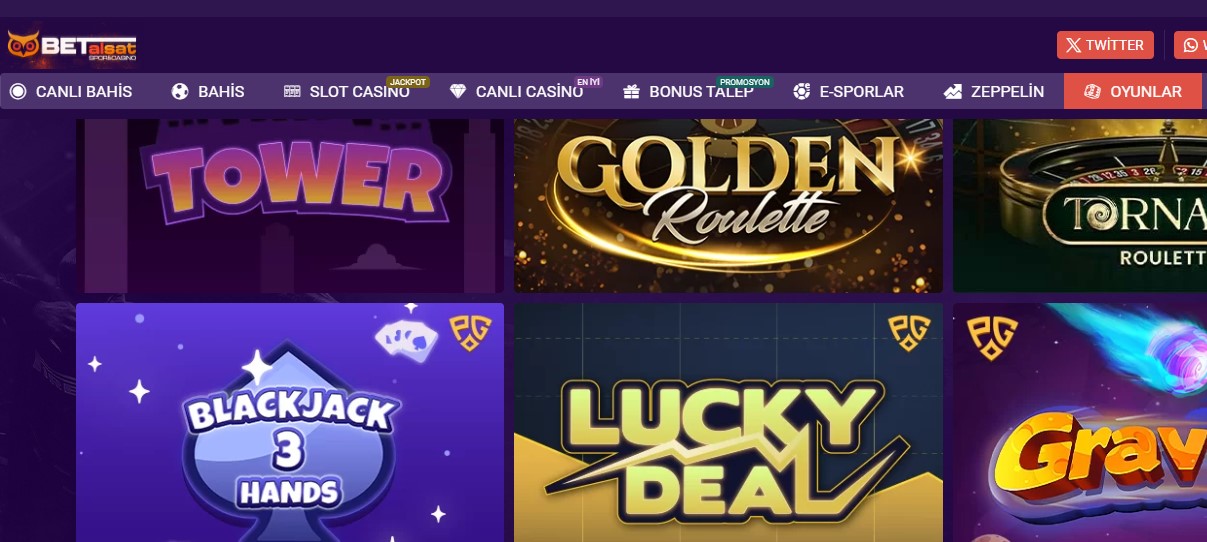Launch the Lucky Deal game
Screen dimensions: 1207x542
pyautogui.click(x=729, y=422)
